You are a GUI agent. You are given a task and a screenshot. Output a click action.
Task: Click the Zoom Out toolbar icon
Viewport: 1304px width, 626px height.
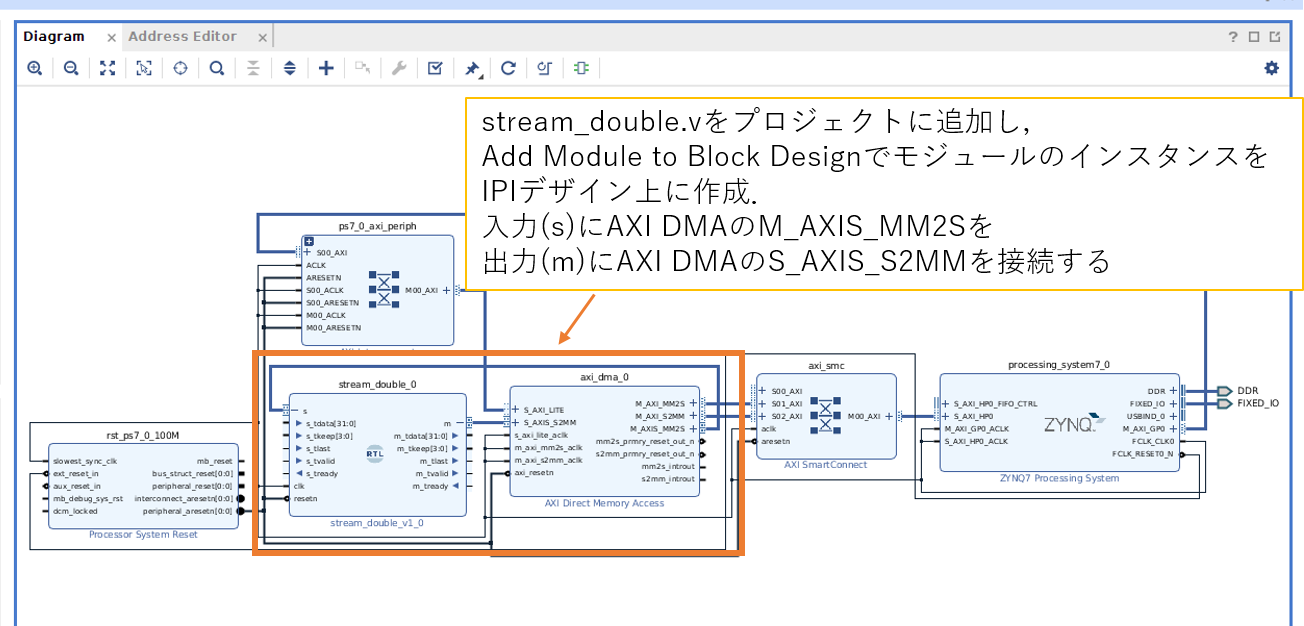(71, 68)
